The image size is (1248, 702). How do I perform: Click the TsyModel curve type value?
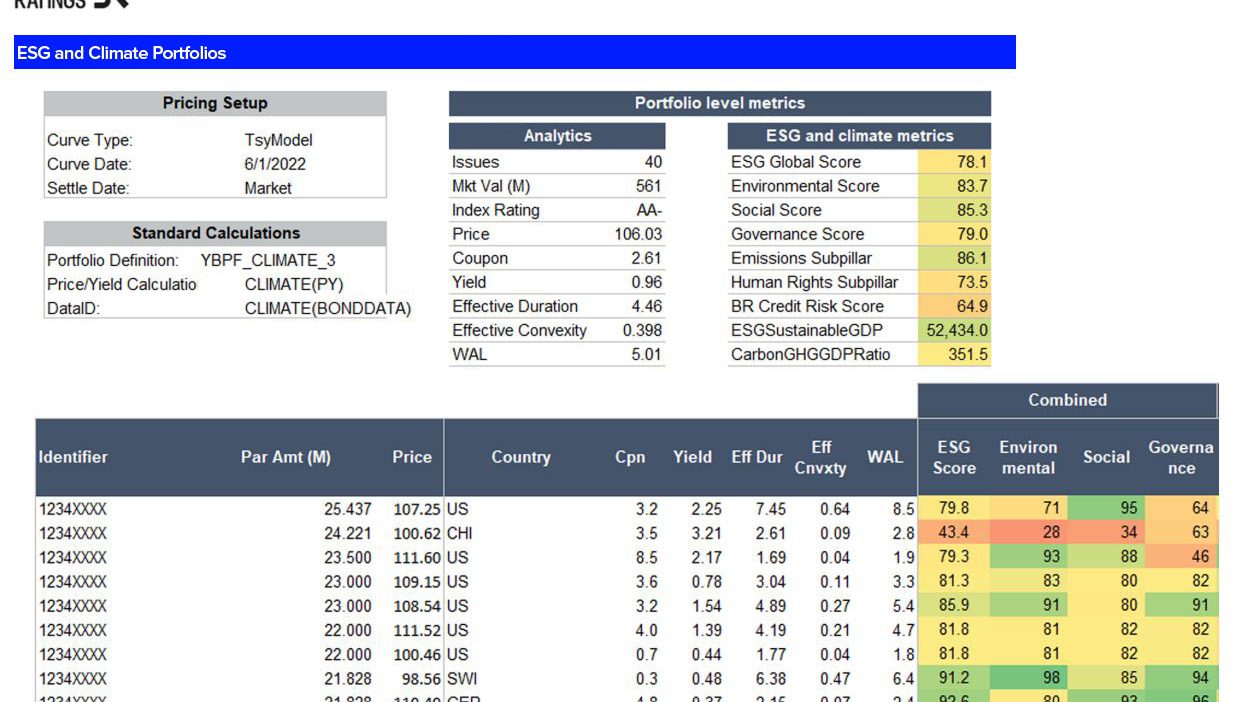click(278, 140)
